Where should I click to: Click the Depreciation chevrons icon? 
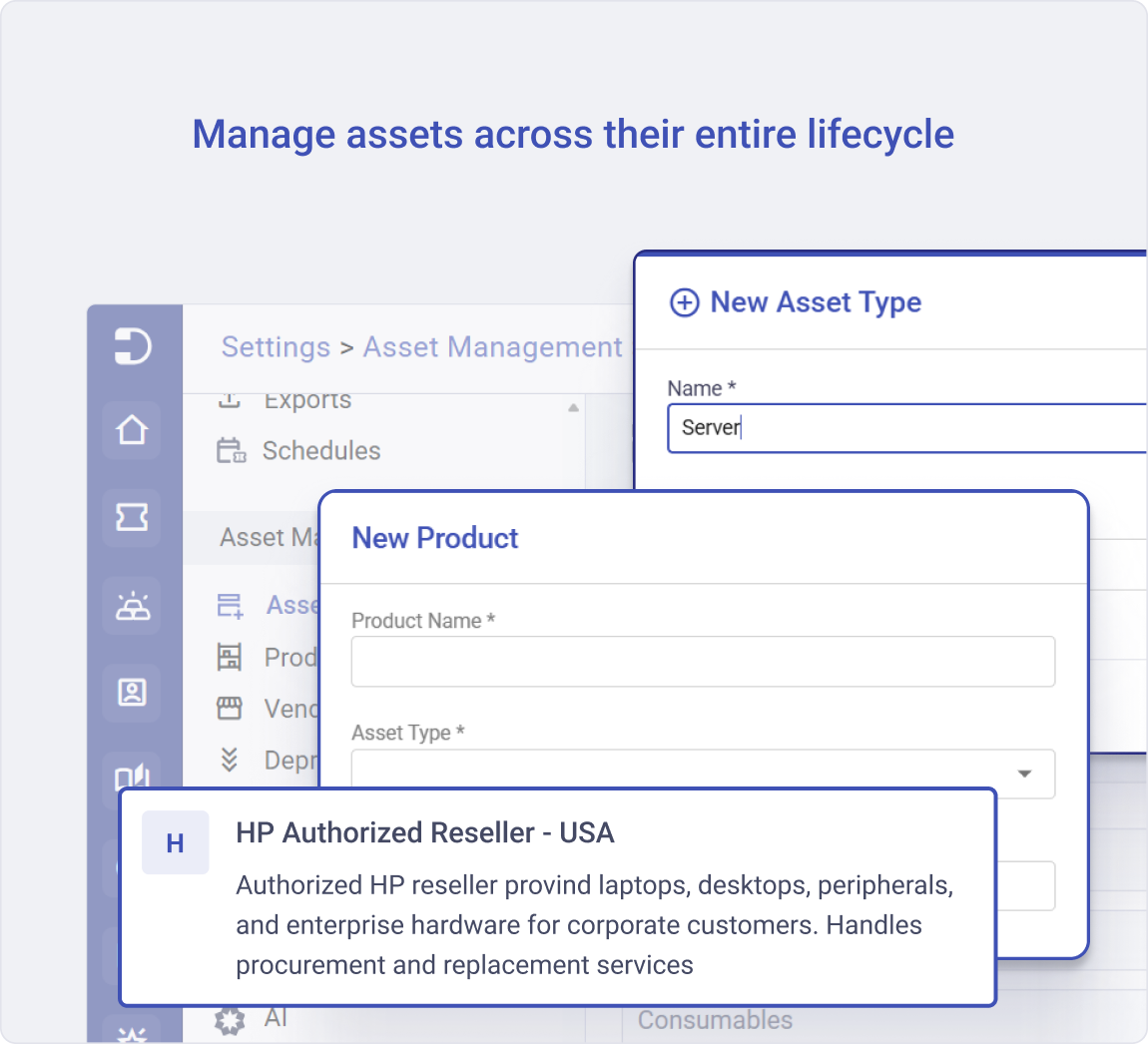[x=230, y=760]
